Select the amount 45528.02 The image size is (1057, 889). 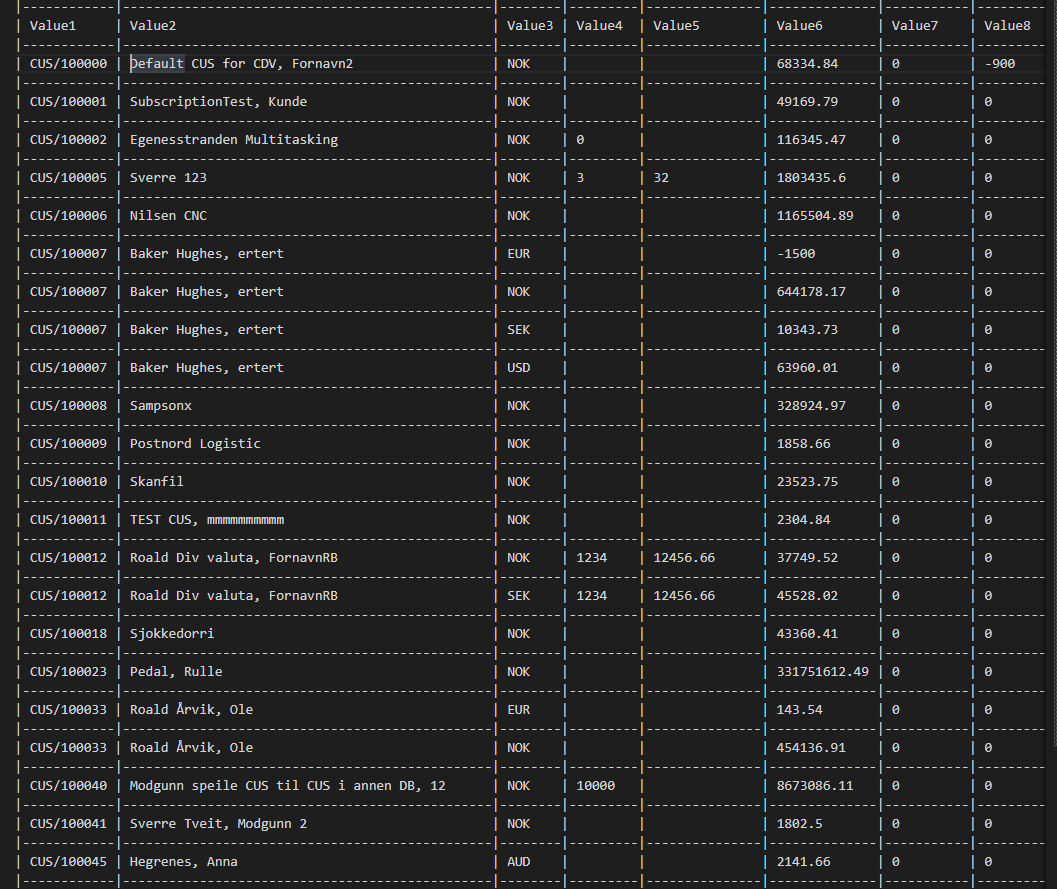(x=808, y=596)
